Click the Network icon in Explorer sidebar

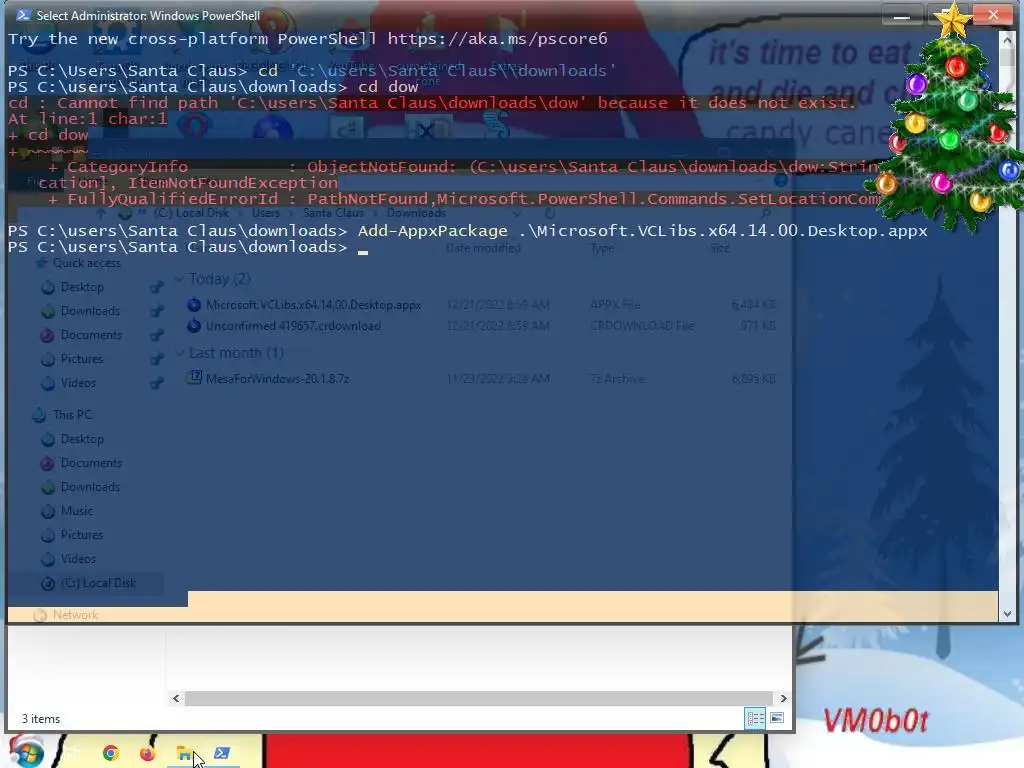pos(40,615)
